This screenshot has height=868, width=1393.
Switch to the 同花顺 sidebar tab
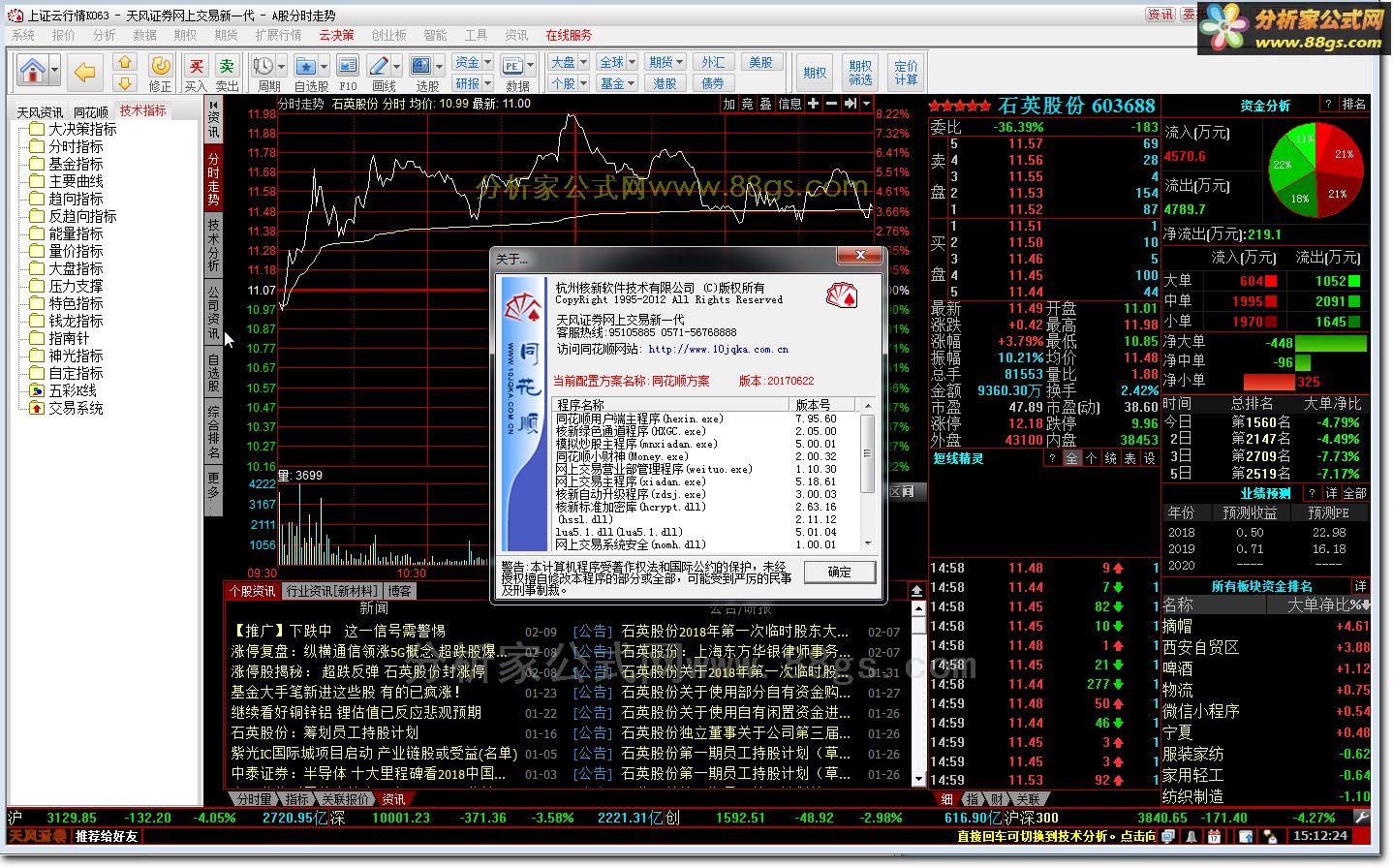(x=91, y=112)
